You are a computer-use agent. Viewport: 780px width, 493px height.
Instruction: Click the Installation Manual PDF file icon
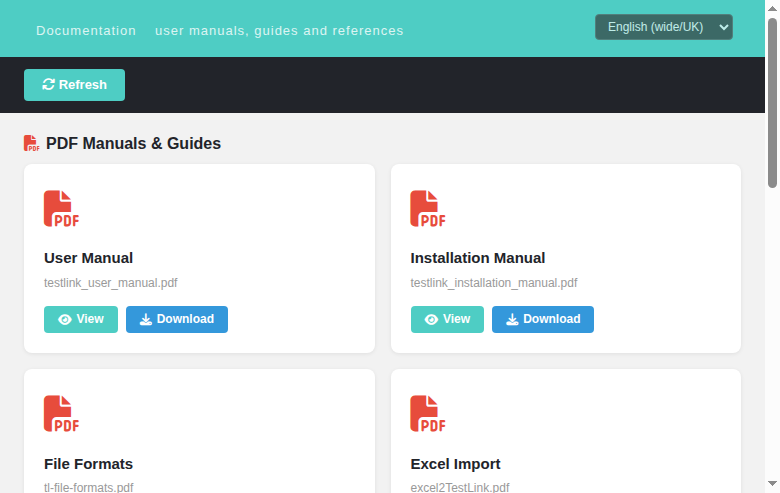(x=428, y=208)
